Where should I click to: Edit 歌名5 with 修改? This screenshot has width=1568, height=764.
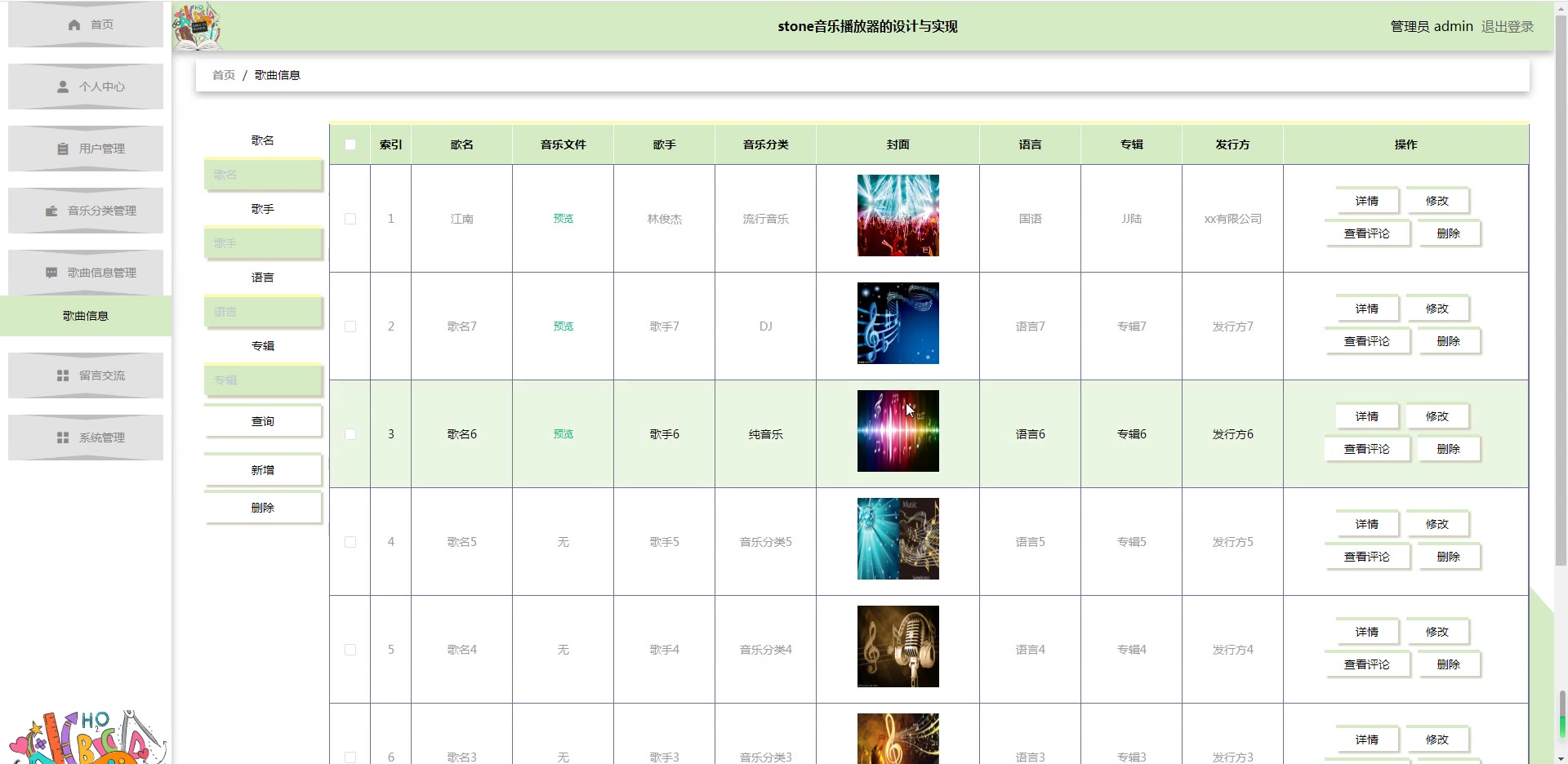(x=1437, y=524)
